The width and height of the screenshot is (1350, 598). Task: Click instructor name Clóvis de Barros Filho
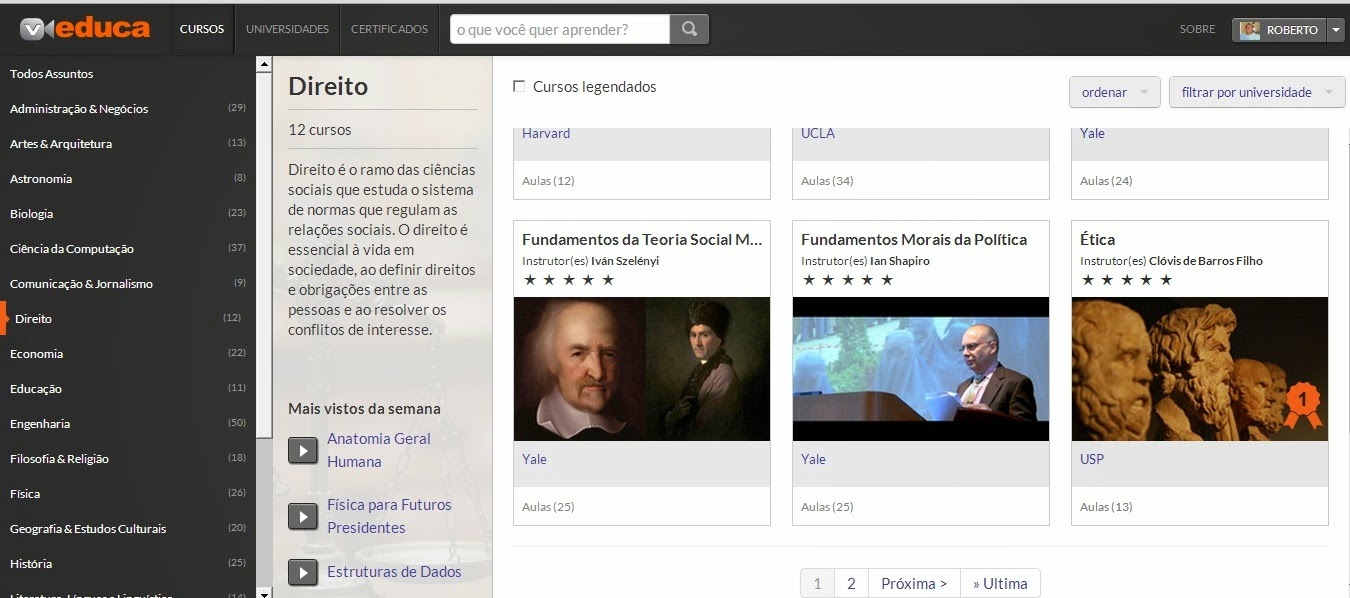[x=1206, y=261]
